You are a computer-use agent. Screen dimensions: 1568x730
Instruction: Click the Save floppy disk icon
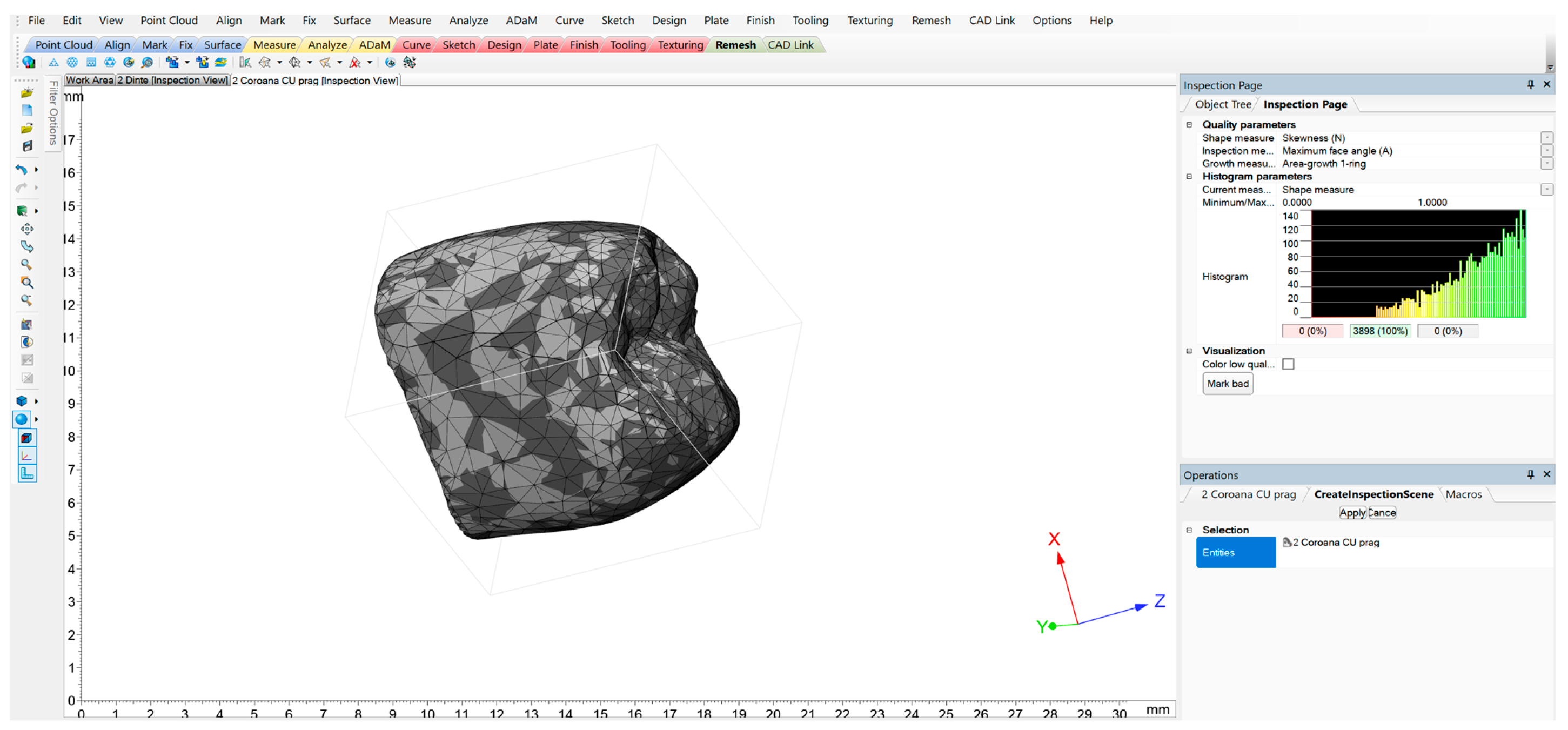27,146
